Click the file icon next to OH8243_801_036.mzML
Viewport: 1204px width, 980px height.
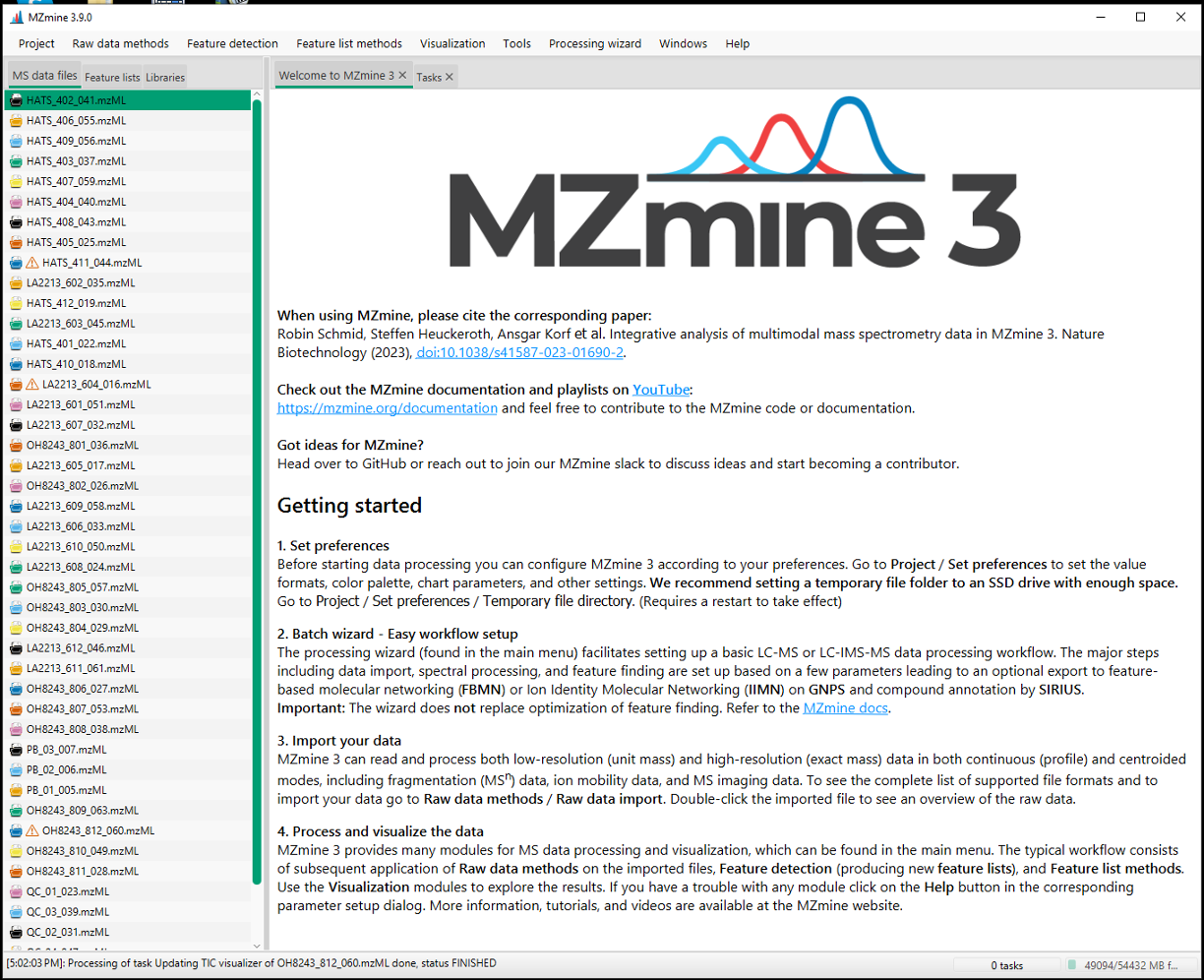point(16,445)
